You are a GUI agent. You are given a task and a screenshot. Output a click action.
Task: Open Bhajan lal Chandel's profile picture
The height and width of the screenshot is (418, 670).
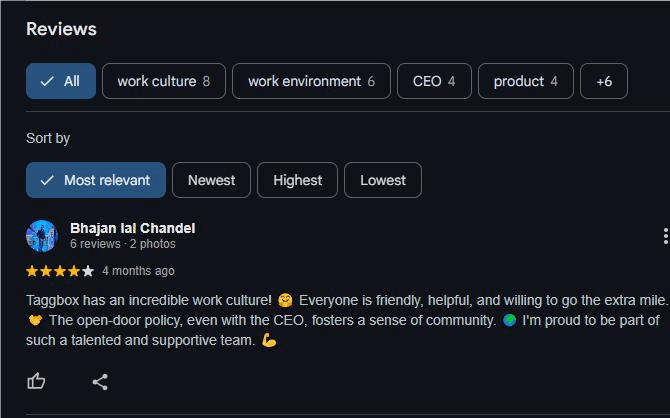click(42, 236)
